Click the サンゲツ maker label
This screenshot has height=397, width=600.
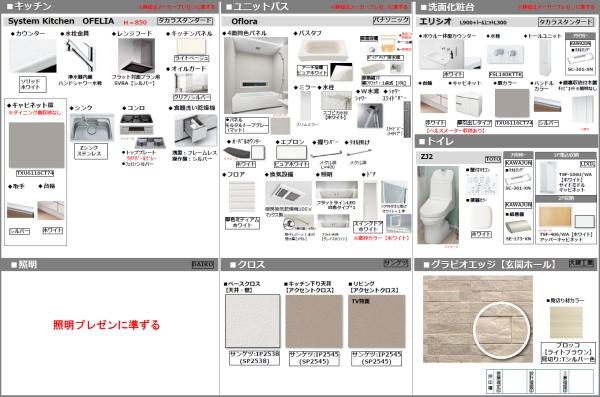point(396,263)
